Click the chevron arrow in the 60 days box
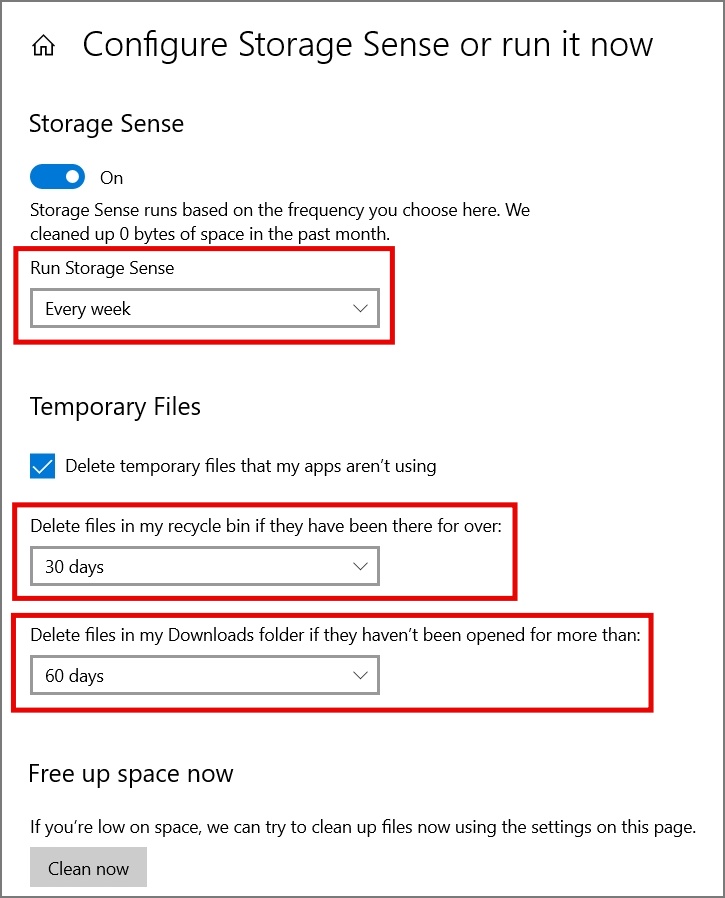The width and height of the screenshot is (725, 898). click(361, 676)
